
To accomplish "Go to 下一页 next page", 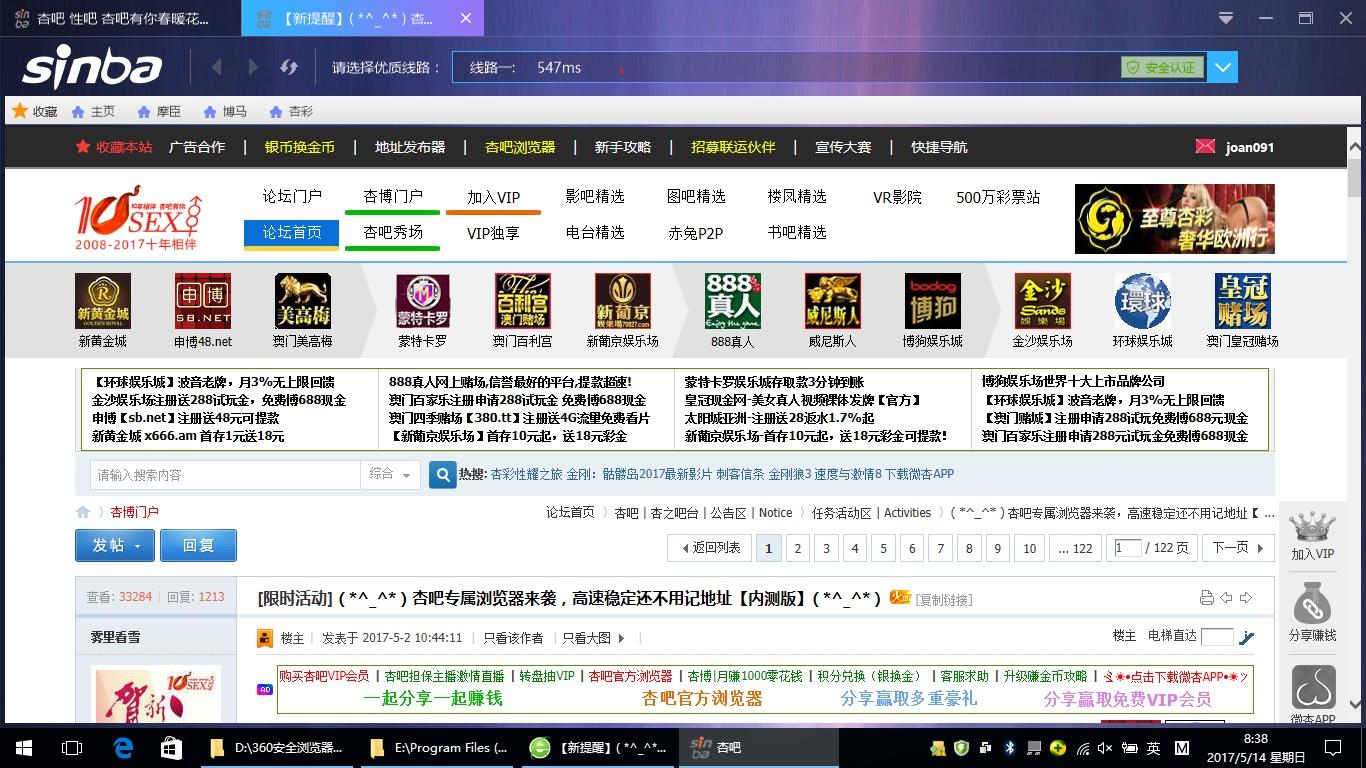I will click(x=1237, y=548).
